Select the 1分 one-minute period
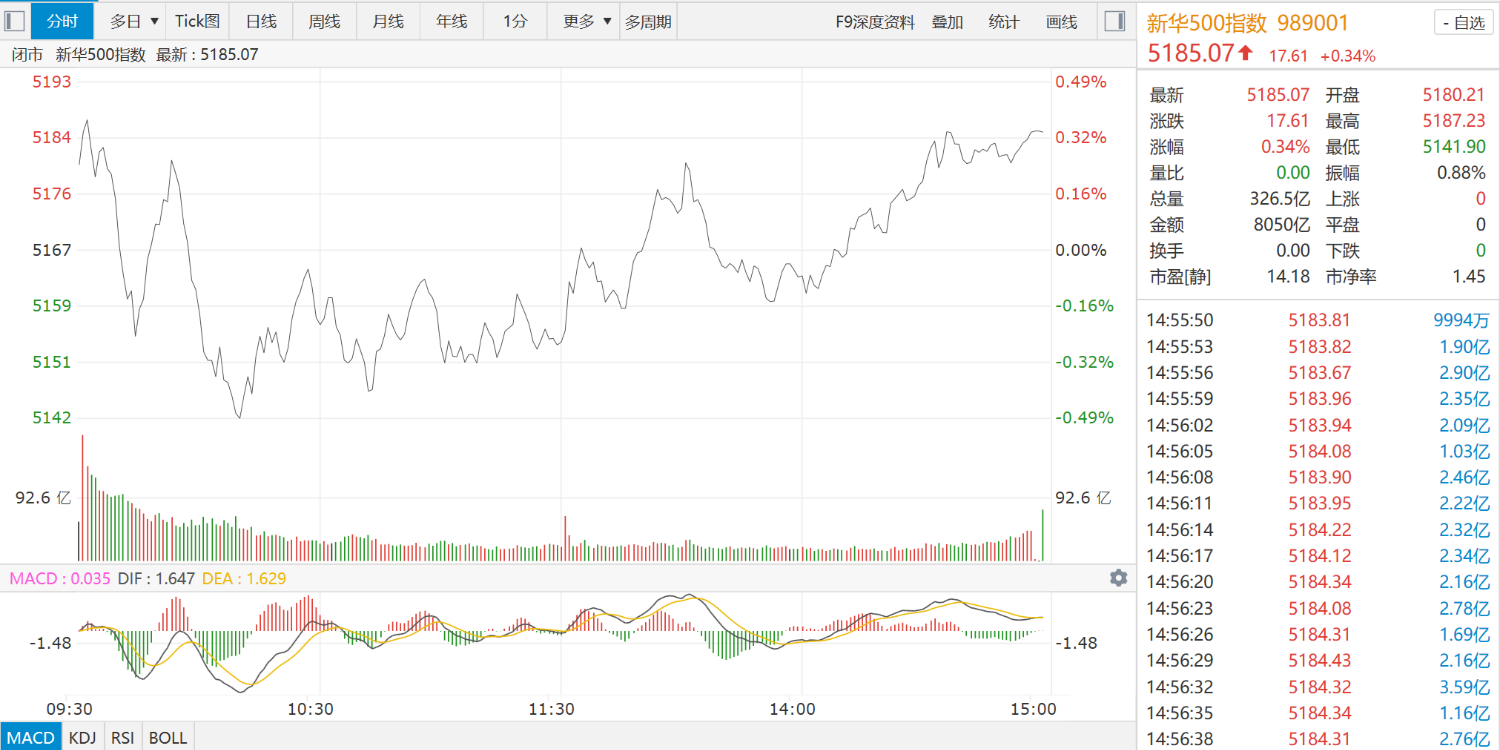Screen dimensions: 1500x750 (515, 21)
